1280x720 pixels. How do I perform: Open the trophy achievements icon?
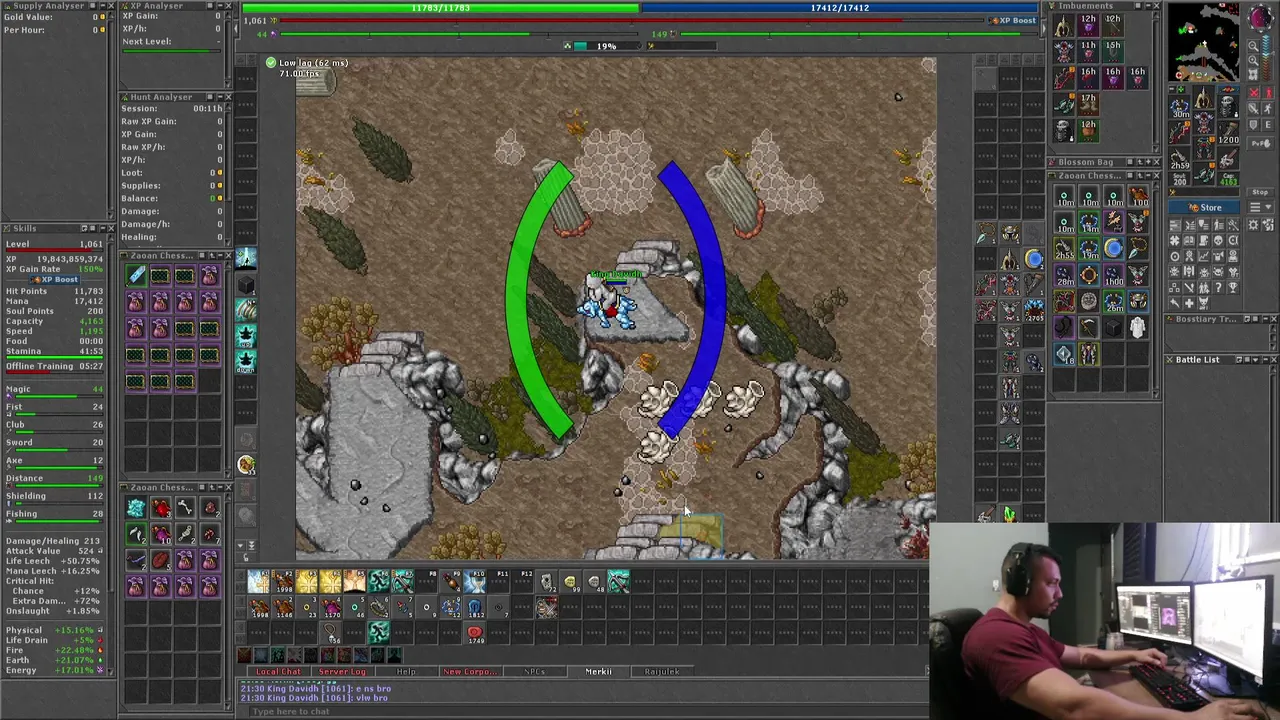click(x=1233, y=287)
